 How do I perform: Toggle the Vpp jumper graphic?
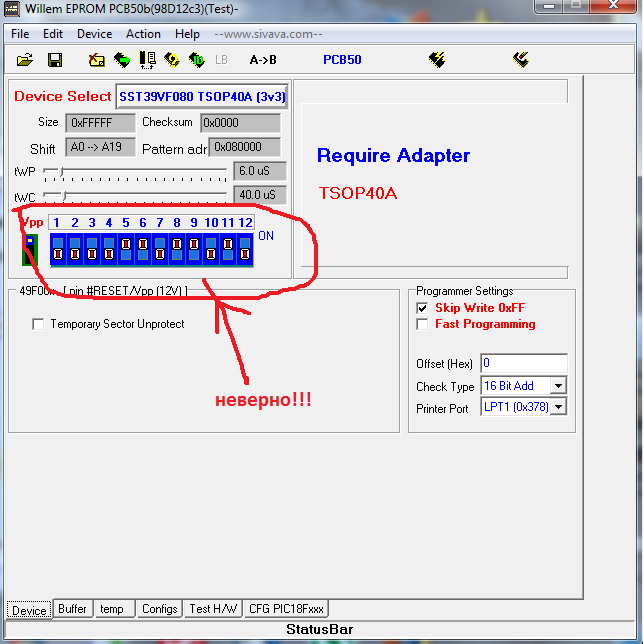tap(30, 250)
